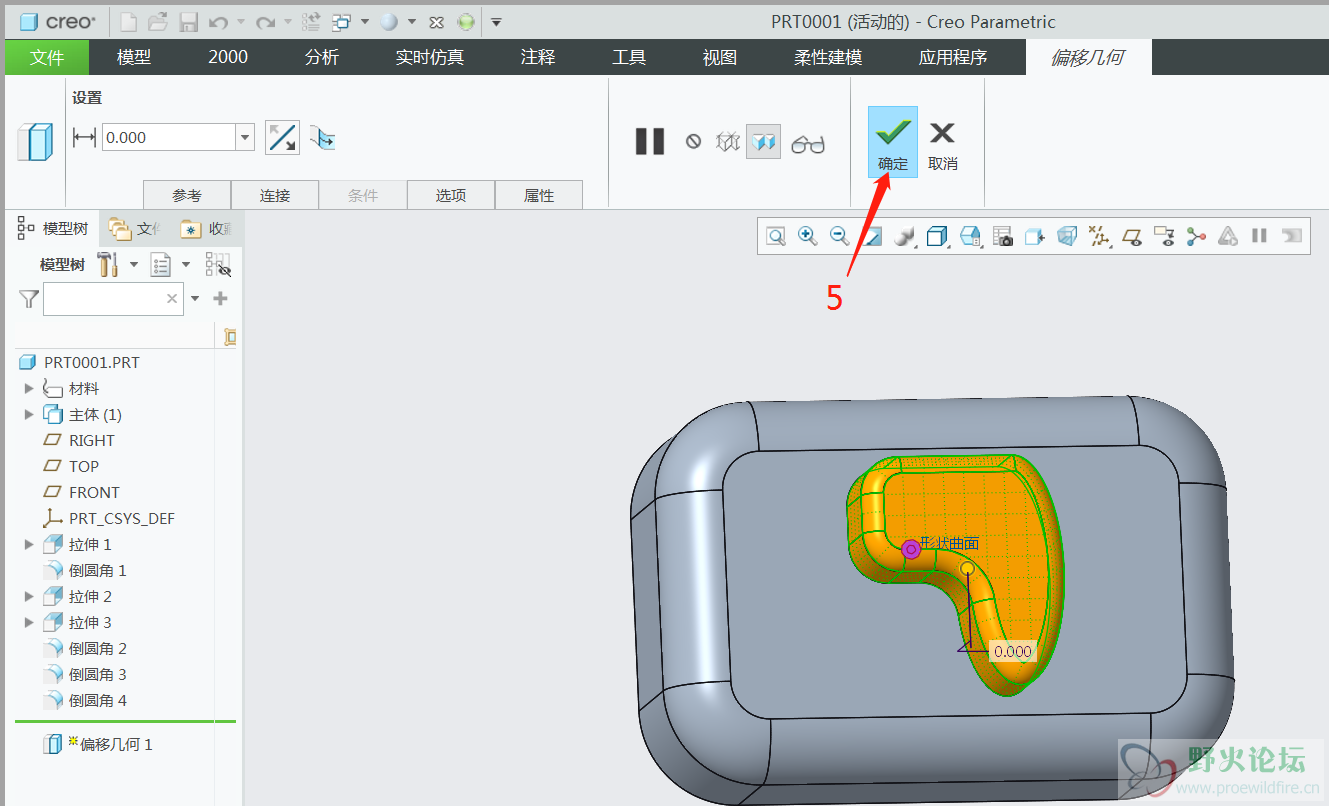Screen dimensions: 1329x806
Task: Click the flip offset direction icon
Action: 283,138
